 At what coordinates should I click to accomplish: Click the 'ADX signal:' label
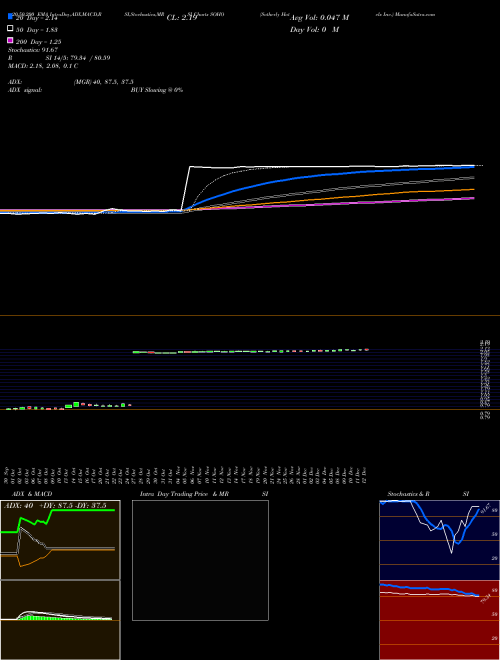pos(25,90)
